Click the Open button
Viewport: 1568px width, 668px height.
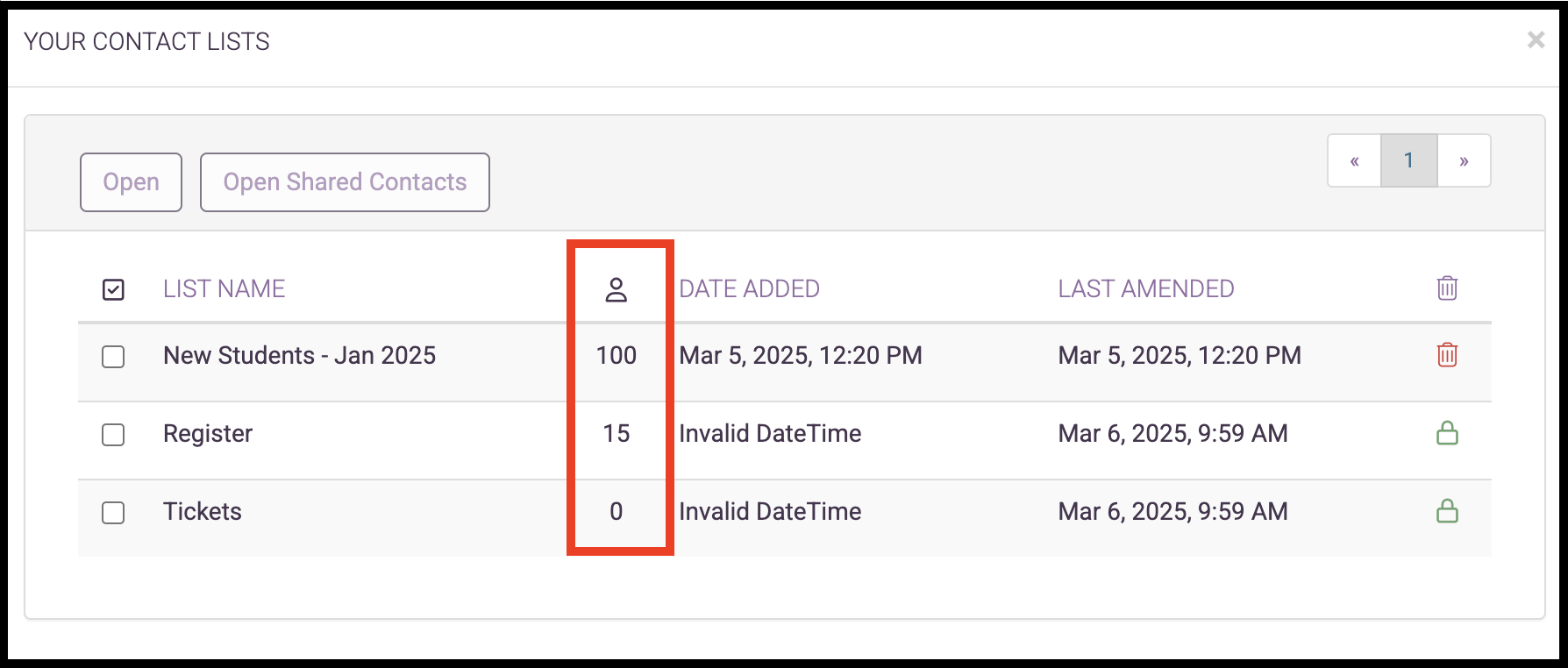tap(131, 182)
